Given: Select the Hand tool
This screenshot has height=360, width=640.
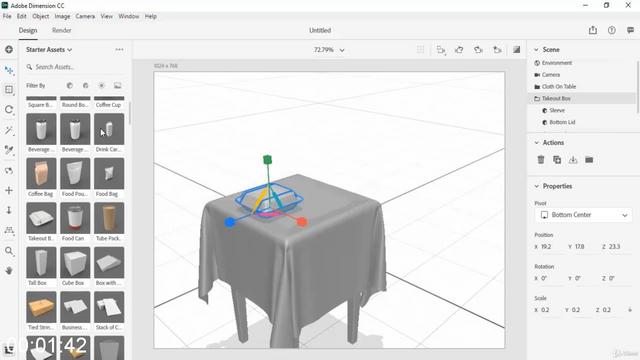Looking at the screenshot, I should pos(9,270).
